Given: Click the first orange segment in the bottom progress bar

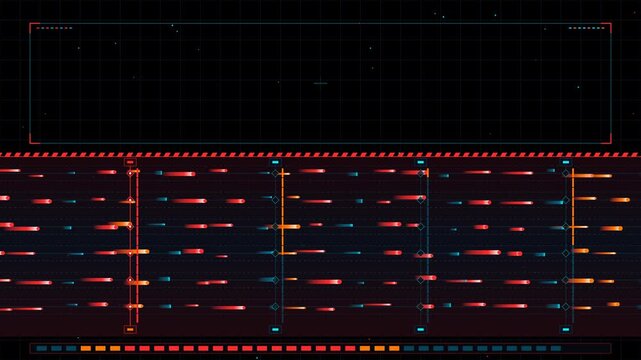Looking at the screenshot, I should 86,349.
